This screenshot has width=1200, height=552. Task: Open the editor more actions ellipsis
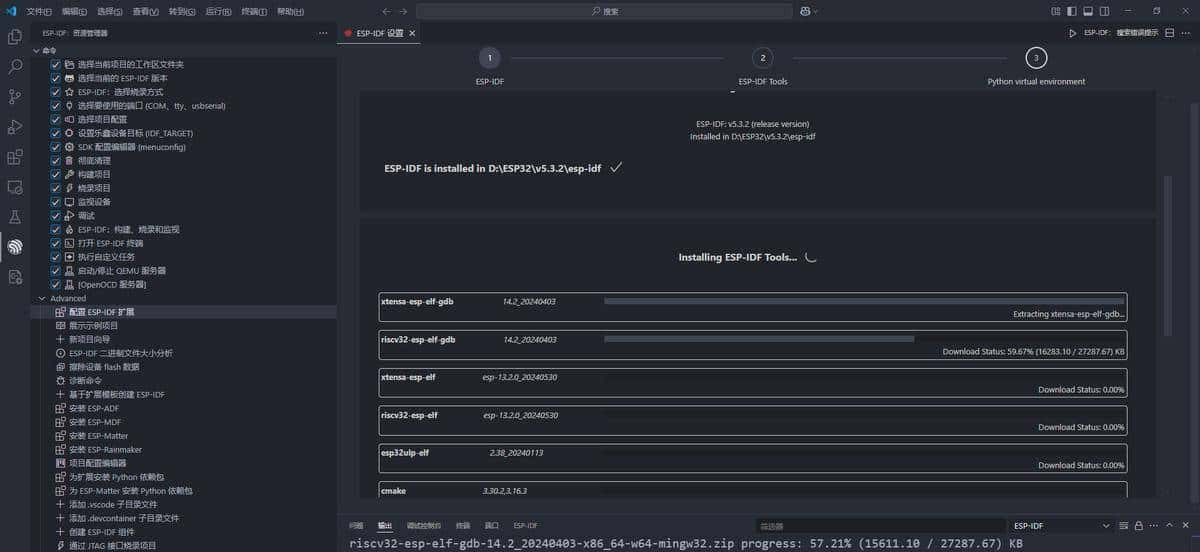pos(1187,33)
